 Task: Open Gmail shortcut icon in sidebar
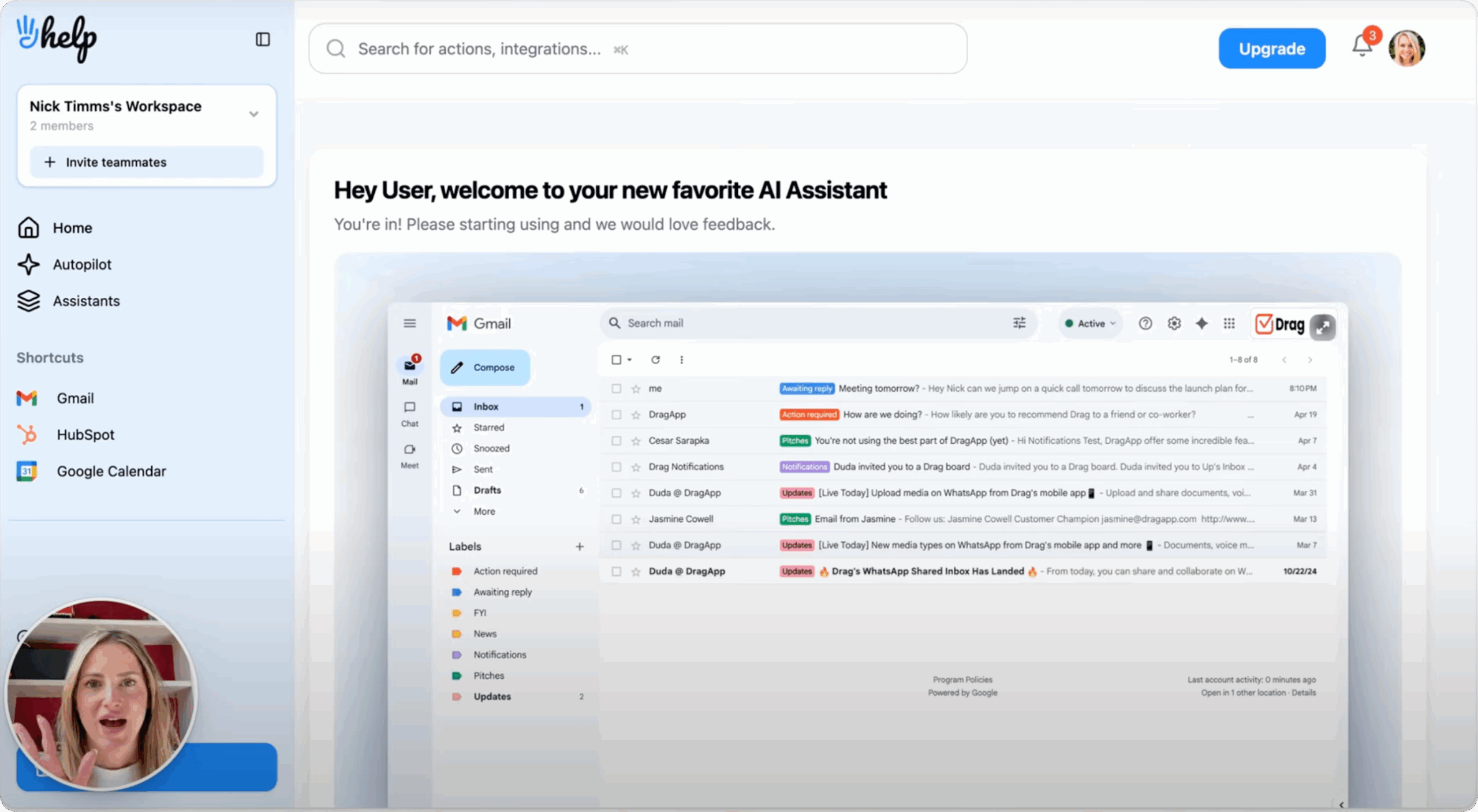pyautogui.click(x=27, y=398)
